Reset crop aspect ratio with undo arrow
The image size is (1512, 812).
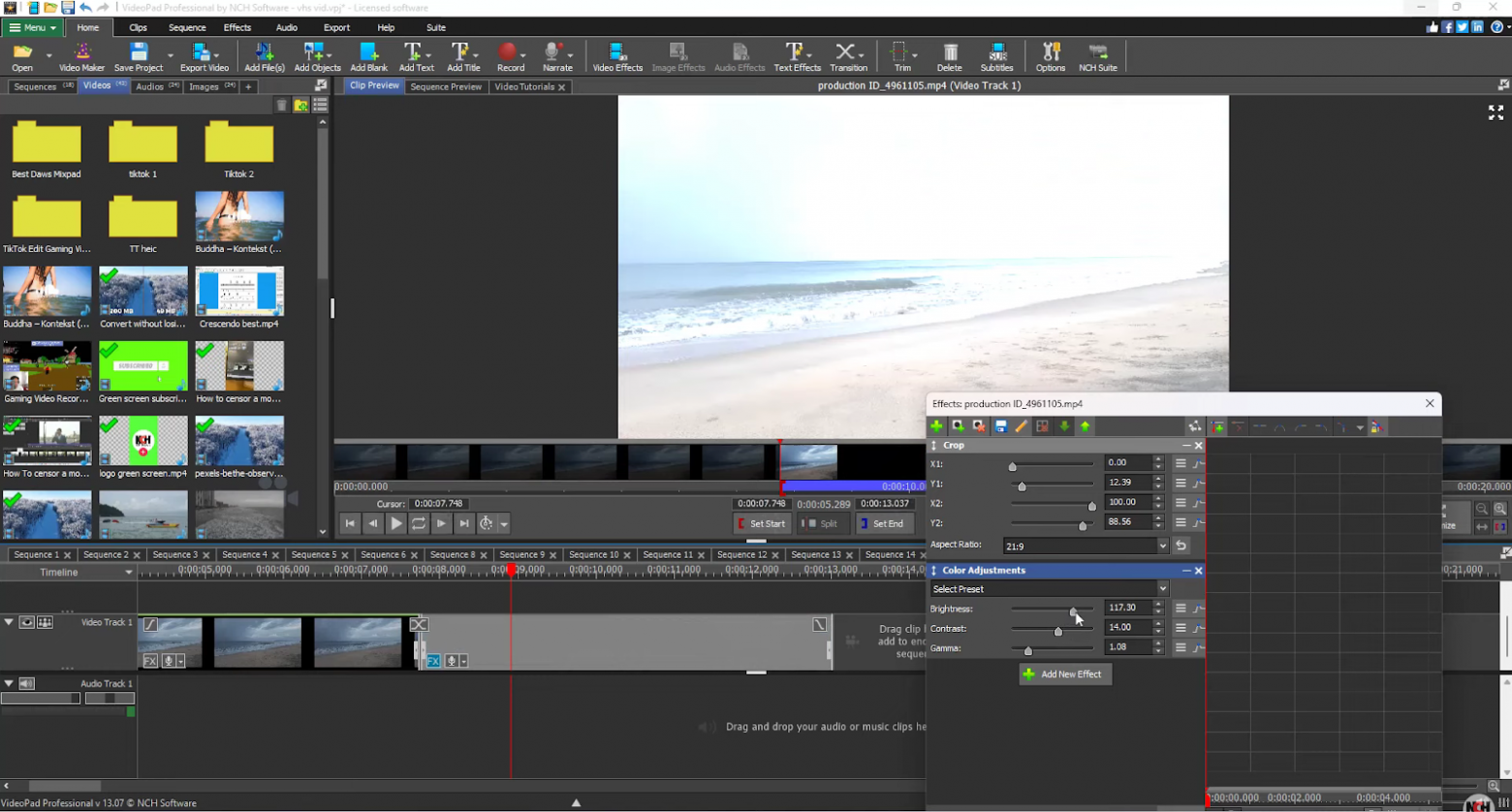pyautogui.click(x=1181, y=546)
